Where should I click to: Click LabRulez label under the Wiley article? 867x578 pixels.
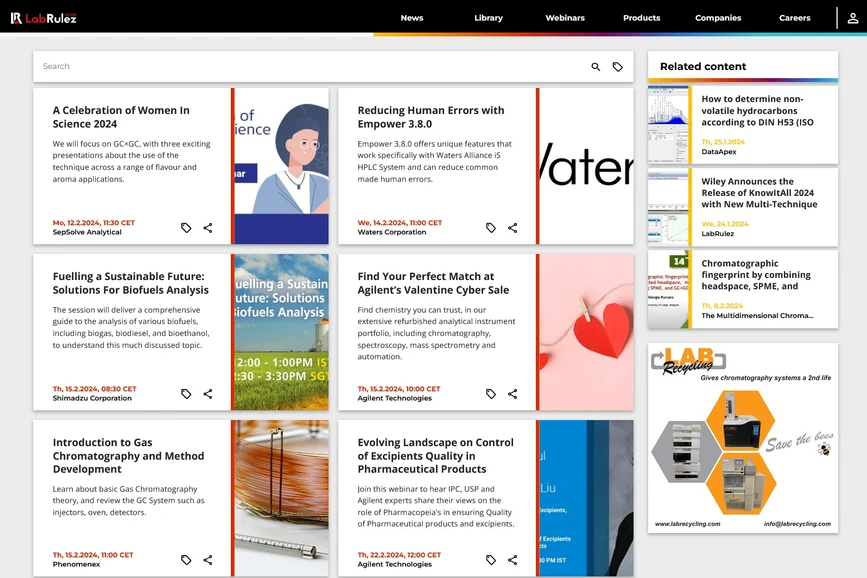tap(718, 233)
